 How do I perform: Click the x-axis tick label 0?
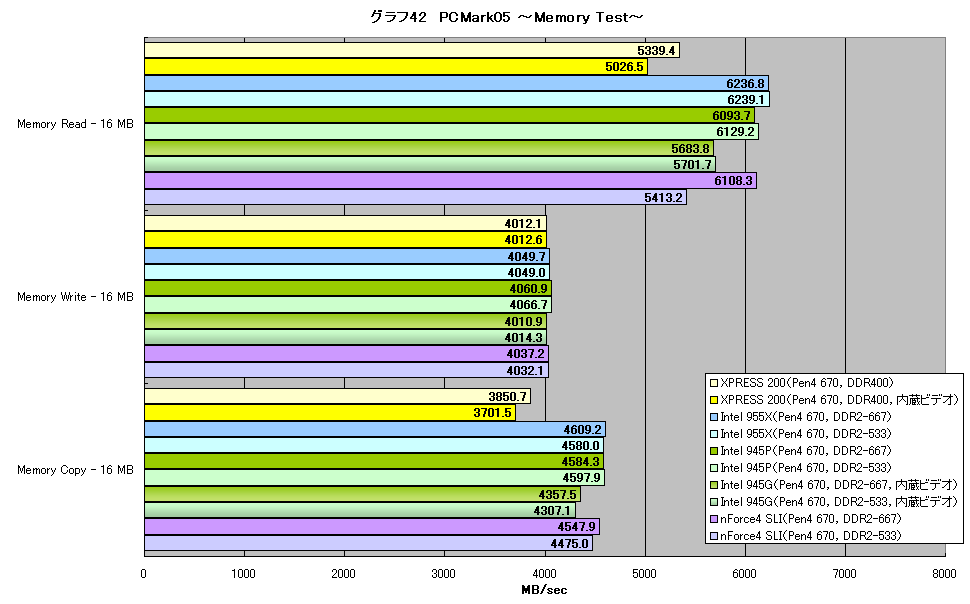click(x=144, y=574)
